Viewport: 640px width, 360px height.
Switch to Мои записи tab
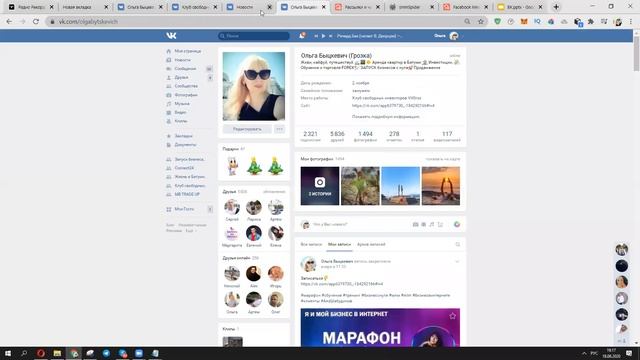pos(340,244)
